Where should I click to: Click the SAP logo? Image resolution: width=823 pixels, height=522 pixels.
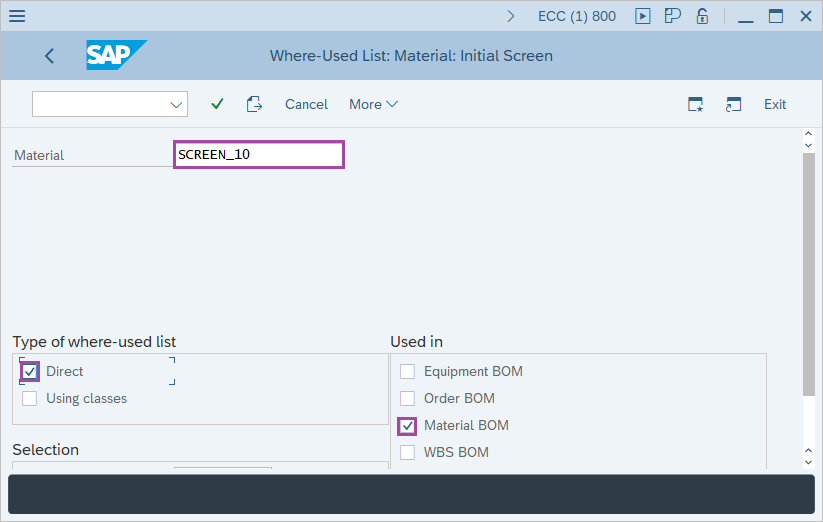(116, 55)
